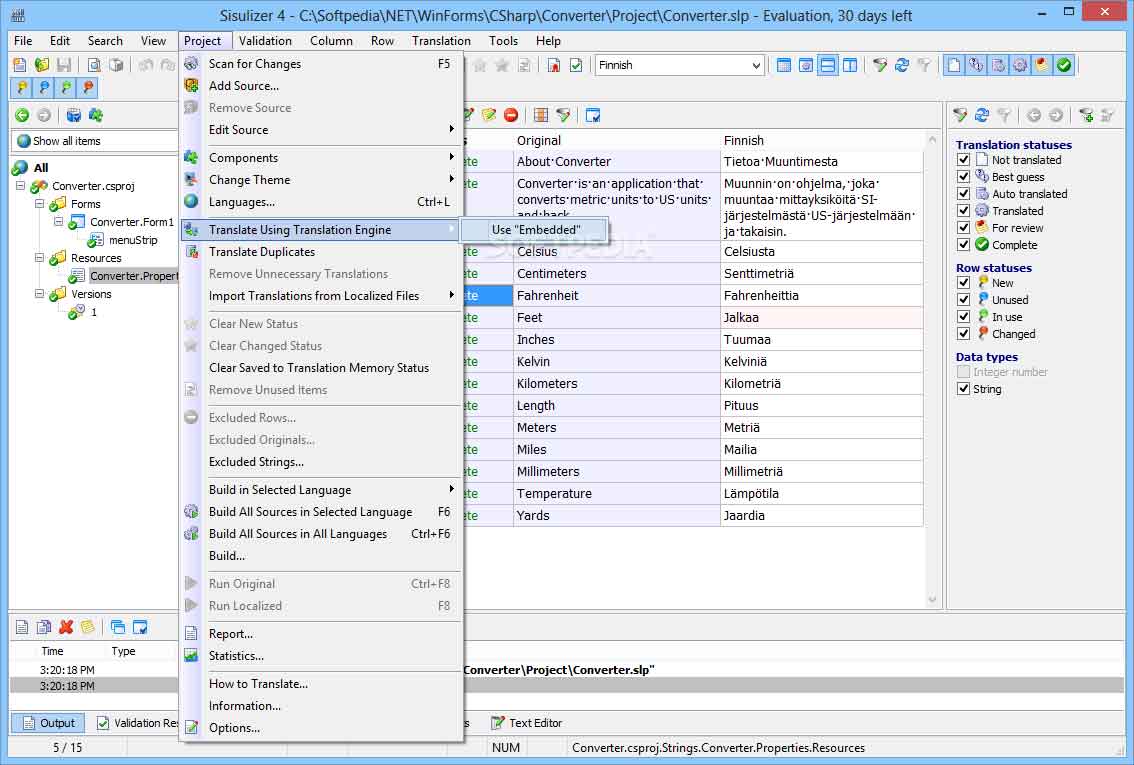
Task: Click the open project folder icon
Action: pos(42,65)
